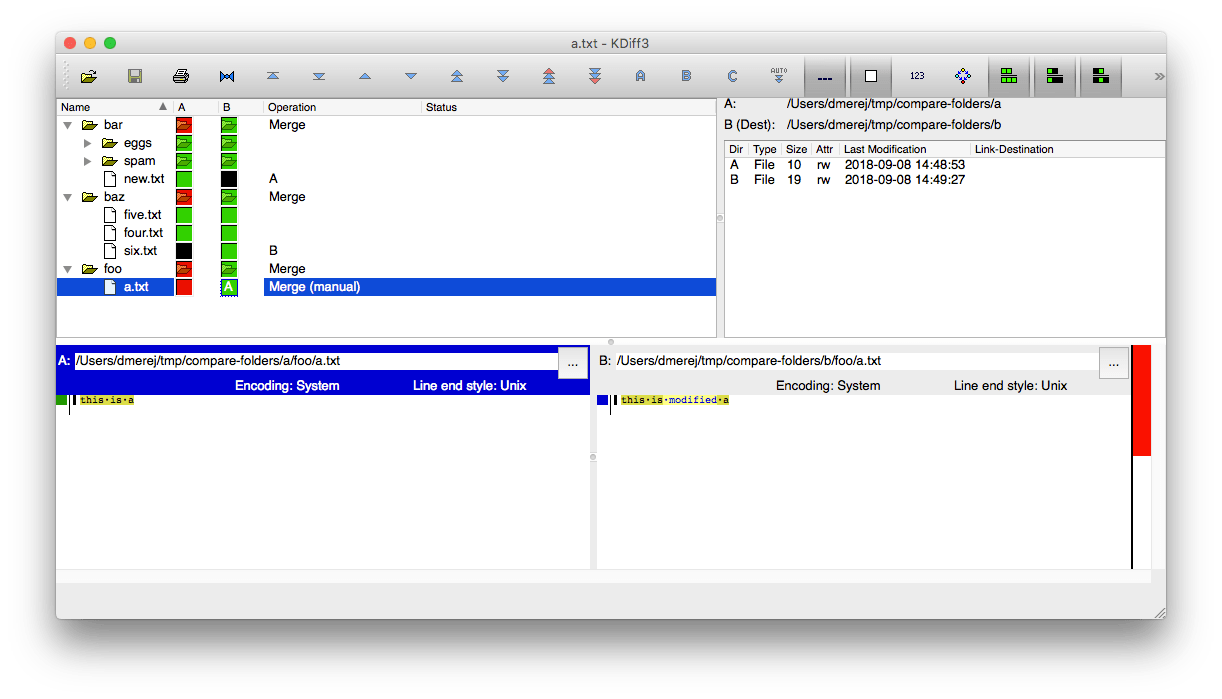
Task: Enable Show Line Numbers icon
Action: [916, 76]
